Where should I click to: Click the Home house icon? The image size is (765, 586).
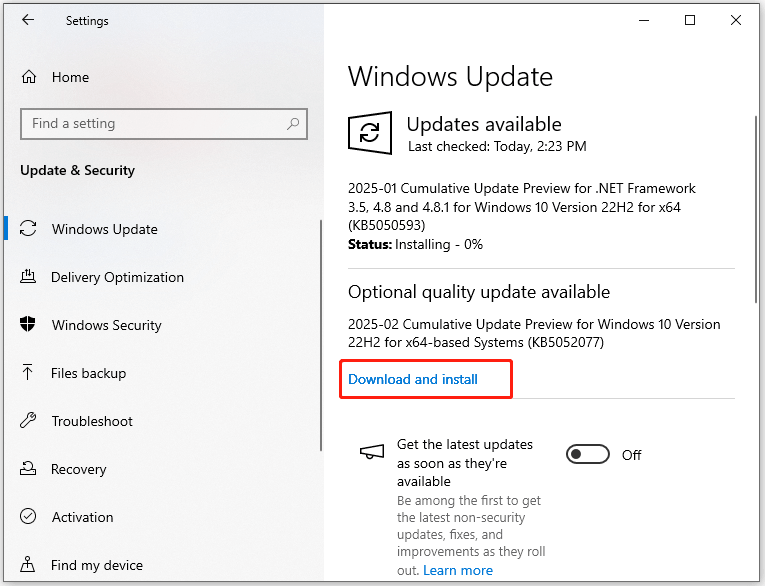click(x=29, y=77)
